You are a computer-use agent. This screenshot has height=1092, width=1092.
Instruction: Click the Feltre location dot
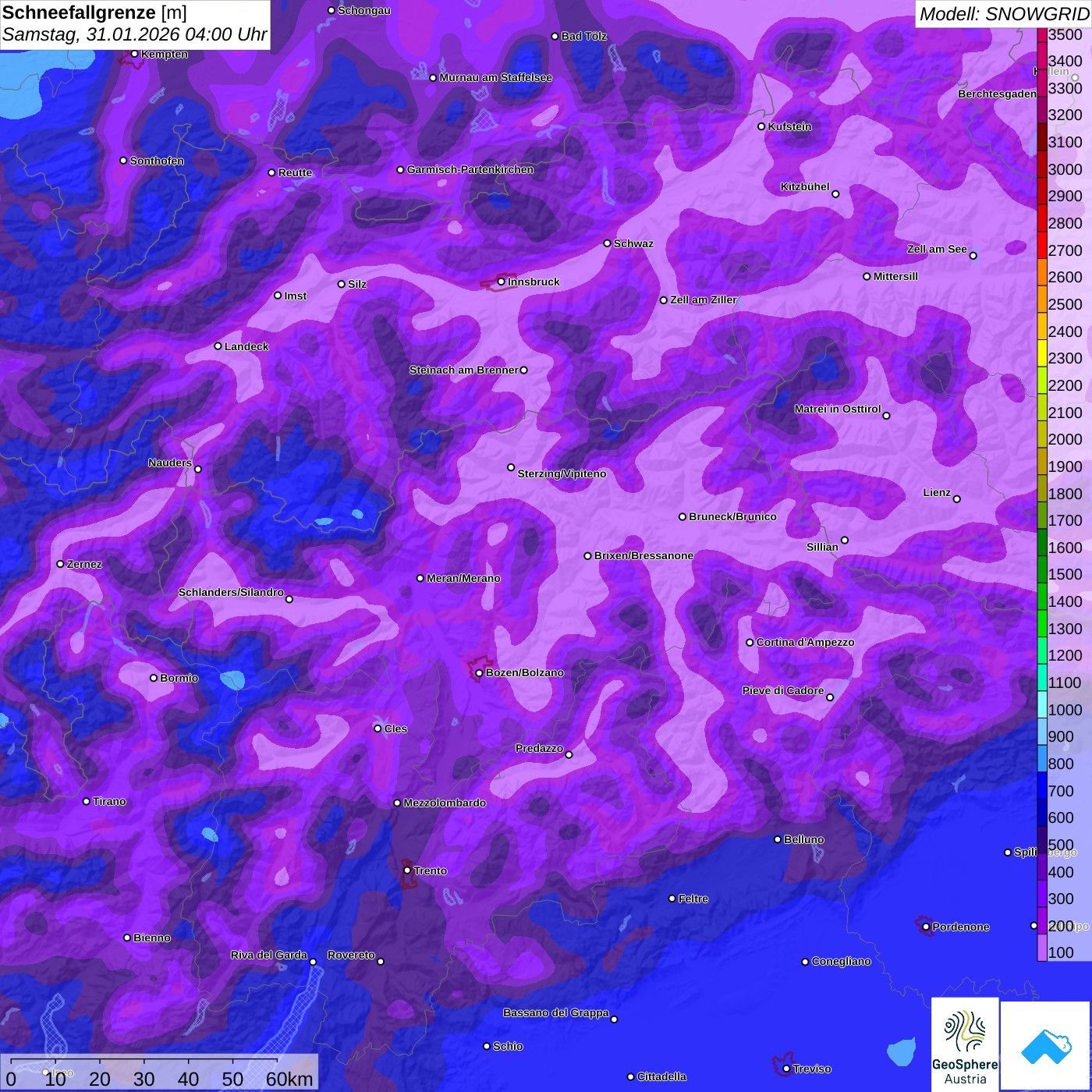pos(672,899)
